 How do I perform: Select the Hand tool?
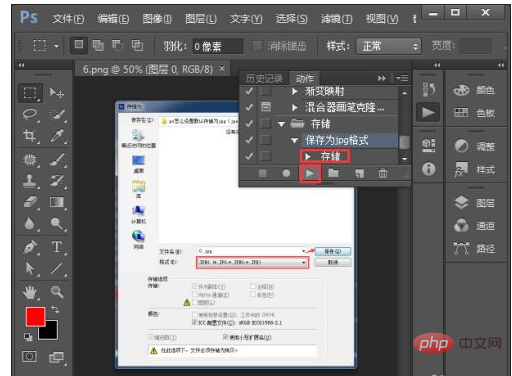point(30,292)
